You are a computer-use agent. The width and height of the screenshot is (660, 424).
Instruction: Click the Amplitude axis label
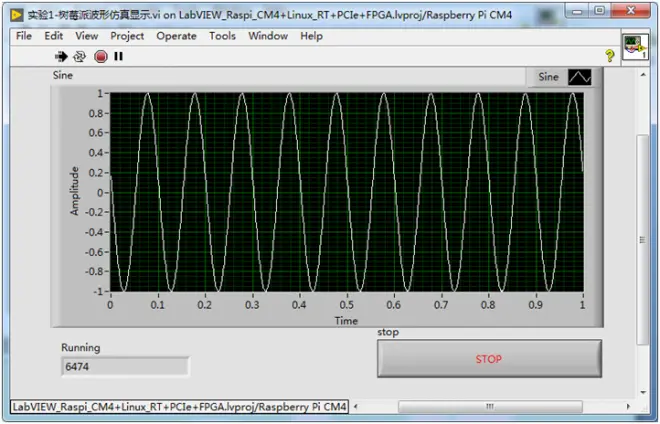click(x=75, y=191)
